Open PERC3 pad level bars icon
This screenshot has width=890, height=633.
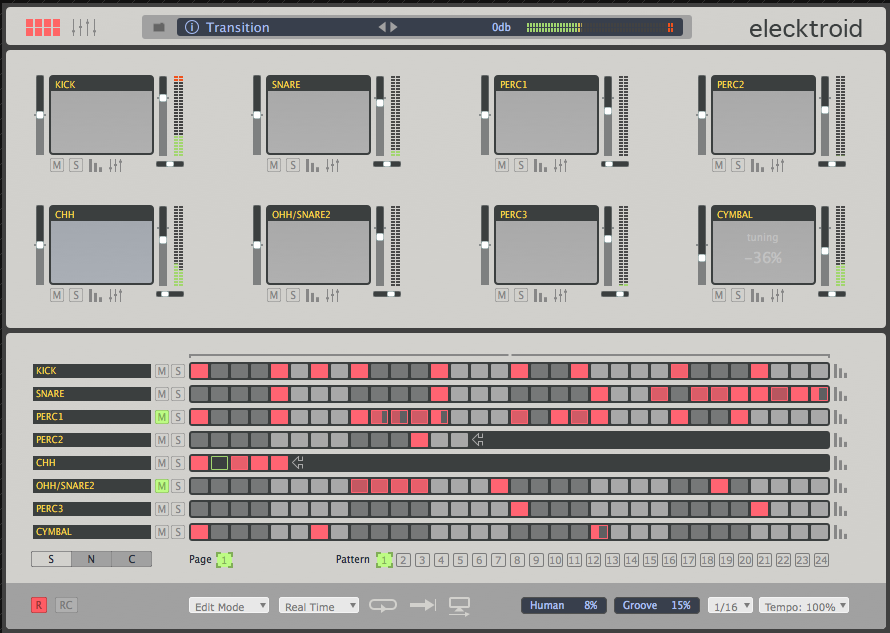[x=540, y=295]
